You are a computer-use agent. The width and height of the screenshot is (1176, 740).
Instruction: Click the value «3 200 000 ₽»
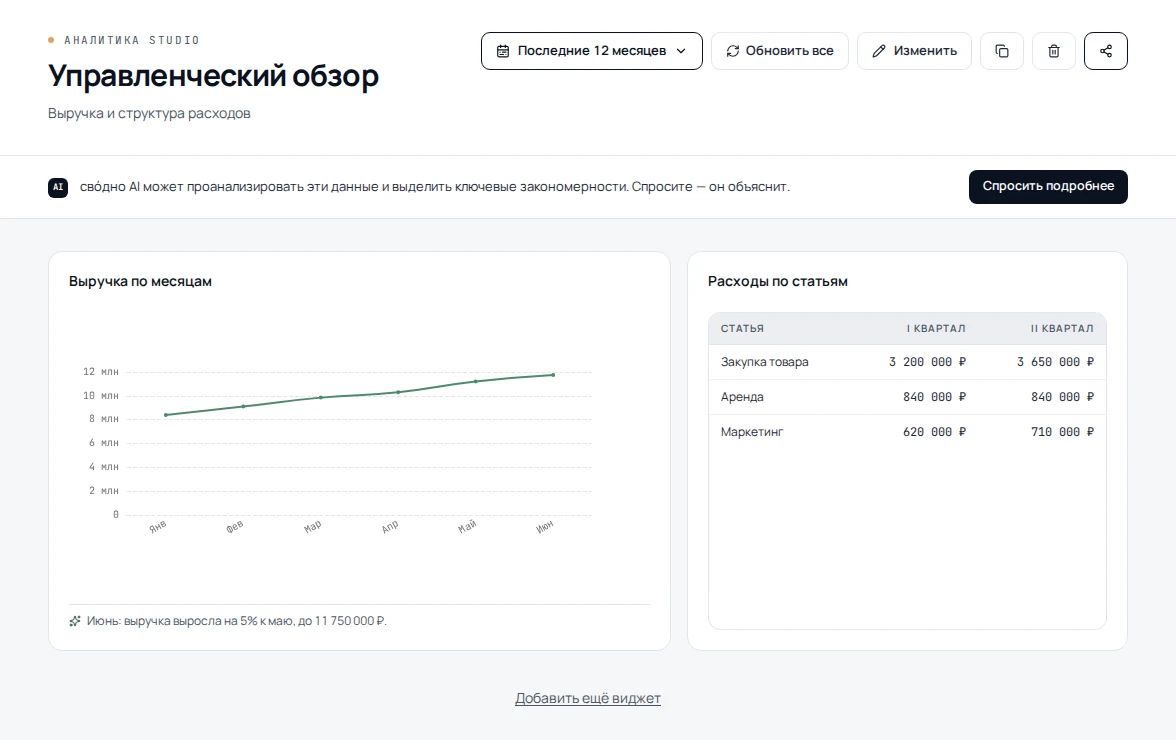pyautogui.click(x=928, y=362)
